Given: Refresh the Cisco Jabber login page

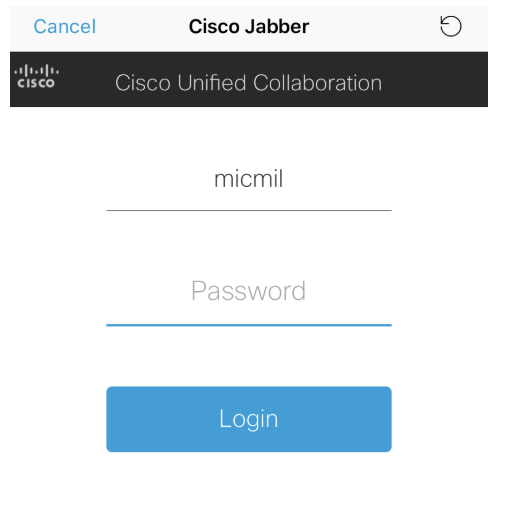Looking at the screenshot, I should [451, 26].
